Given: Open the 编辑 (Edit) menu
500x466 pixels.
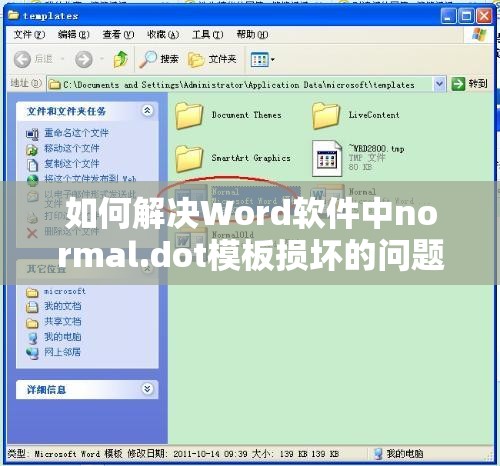Looking at the screenshot, I should point(74,34).
